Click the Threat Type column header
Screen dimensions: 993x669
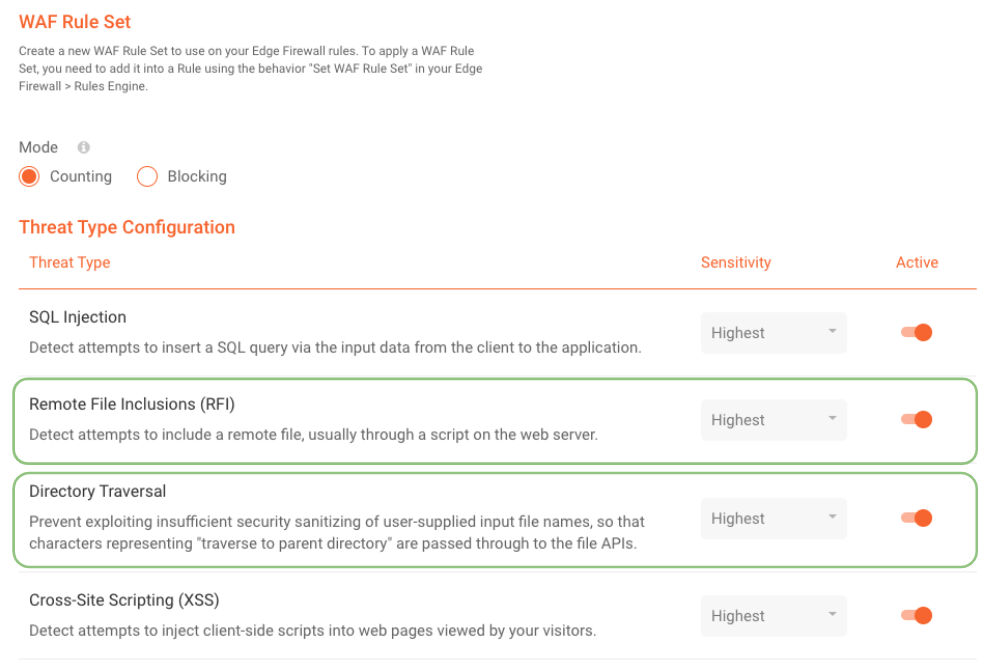70,262
